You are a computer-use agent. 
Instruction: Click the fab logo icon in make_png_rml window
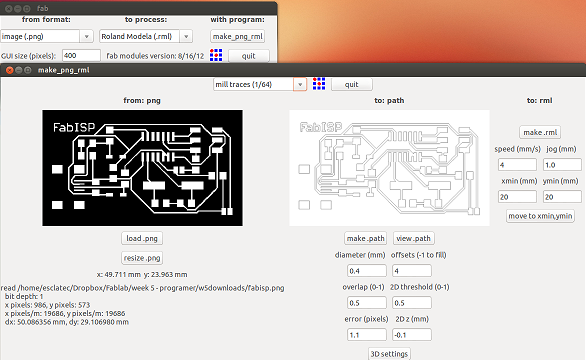319,84
